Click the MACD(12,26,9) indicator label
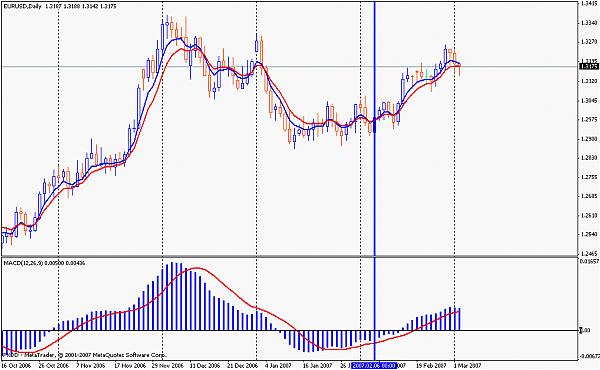The height and width of the screenshot is (370, 600). coord(24,263)
